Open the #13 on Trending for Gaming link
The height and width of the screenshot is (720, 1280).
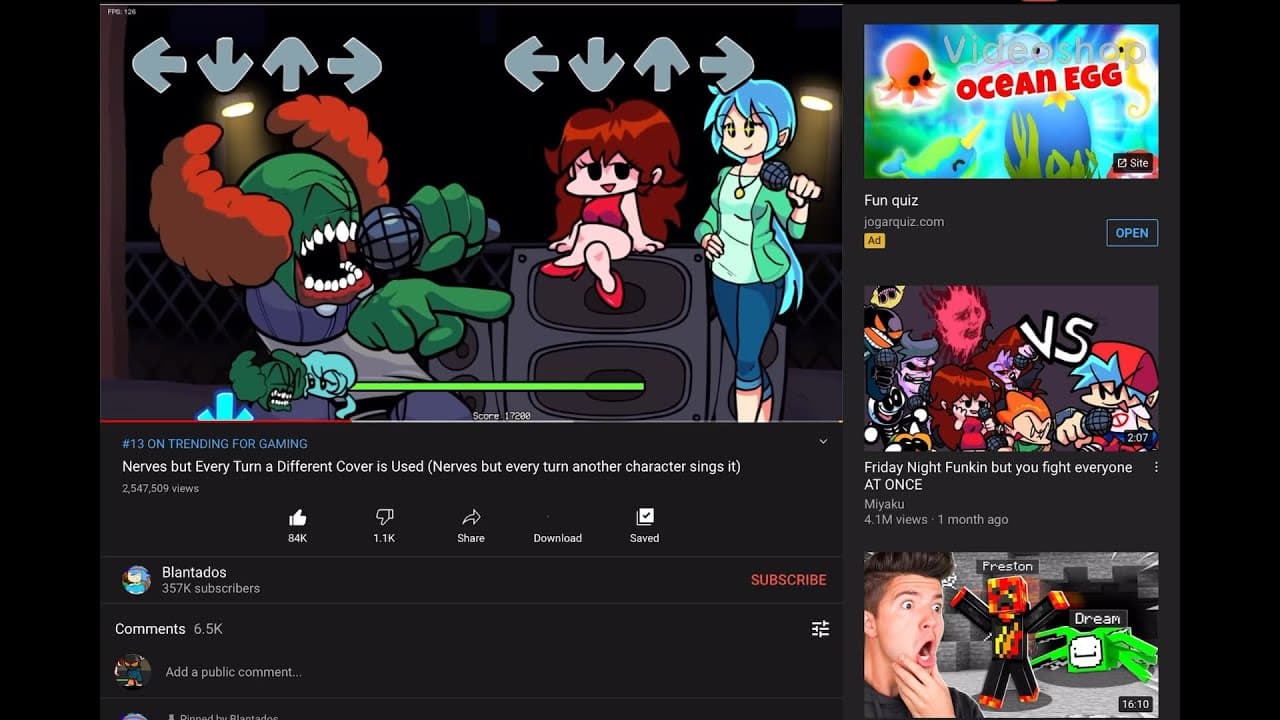(x=215, y=444)
